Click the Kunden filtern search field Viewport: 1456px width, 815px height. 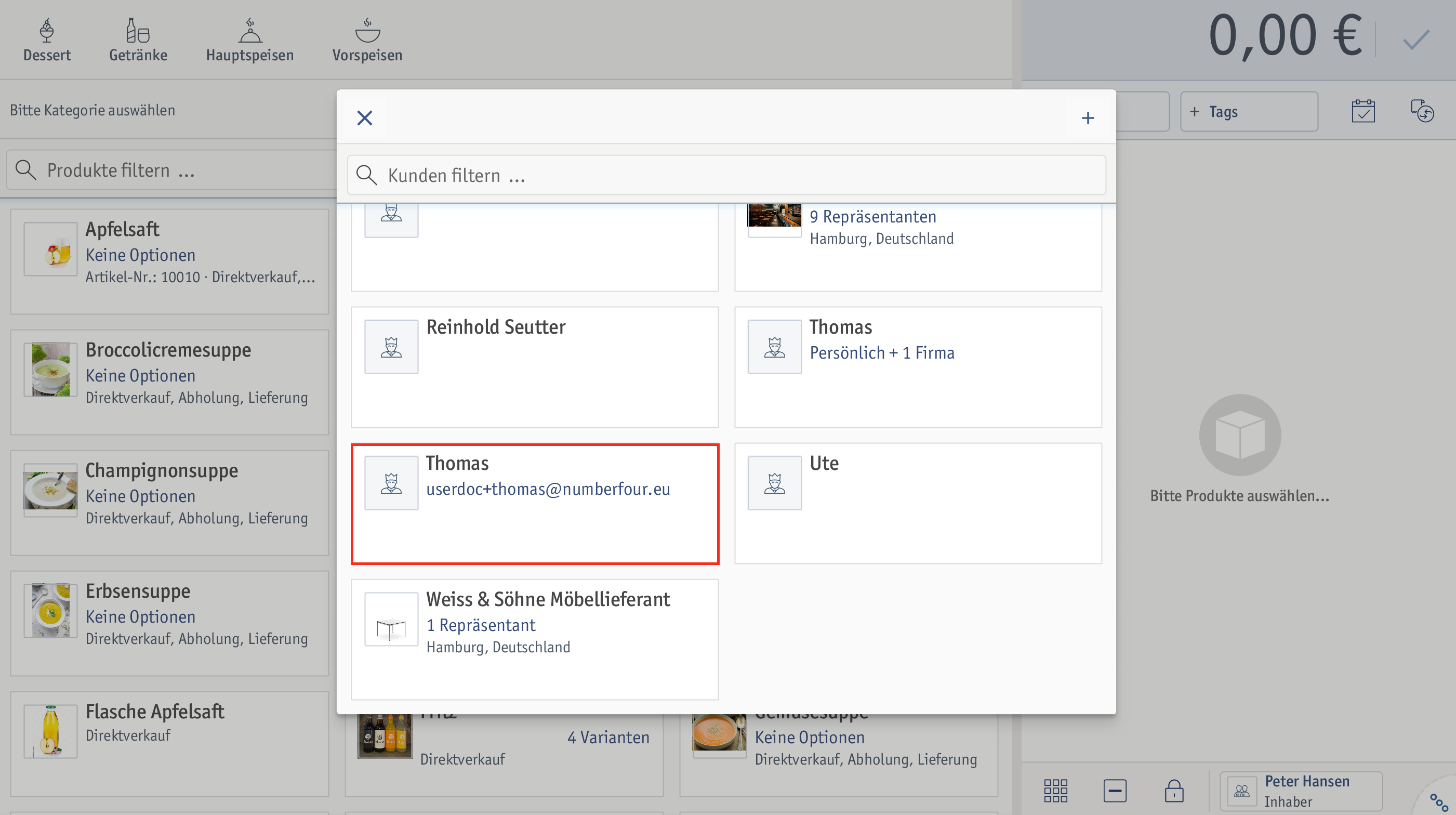(726, 175)
